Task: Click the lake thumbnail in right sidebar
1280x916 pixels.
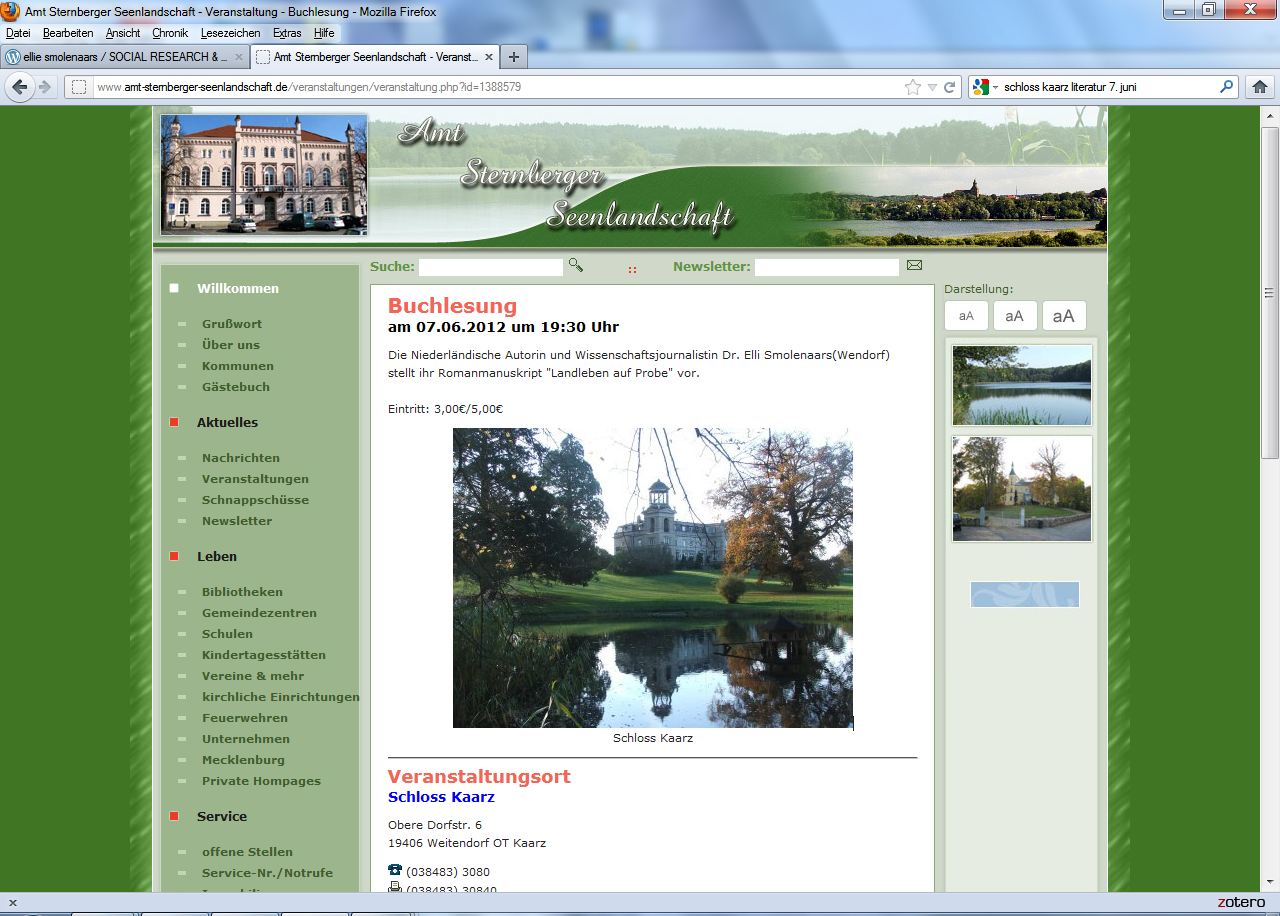Action: click(1021, 385)
